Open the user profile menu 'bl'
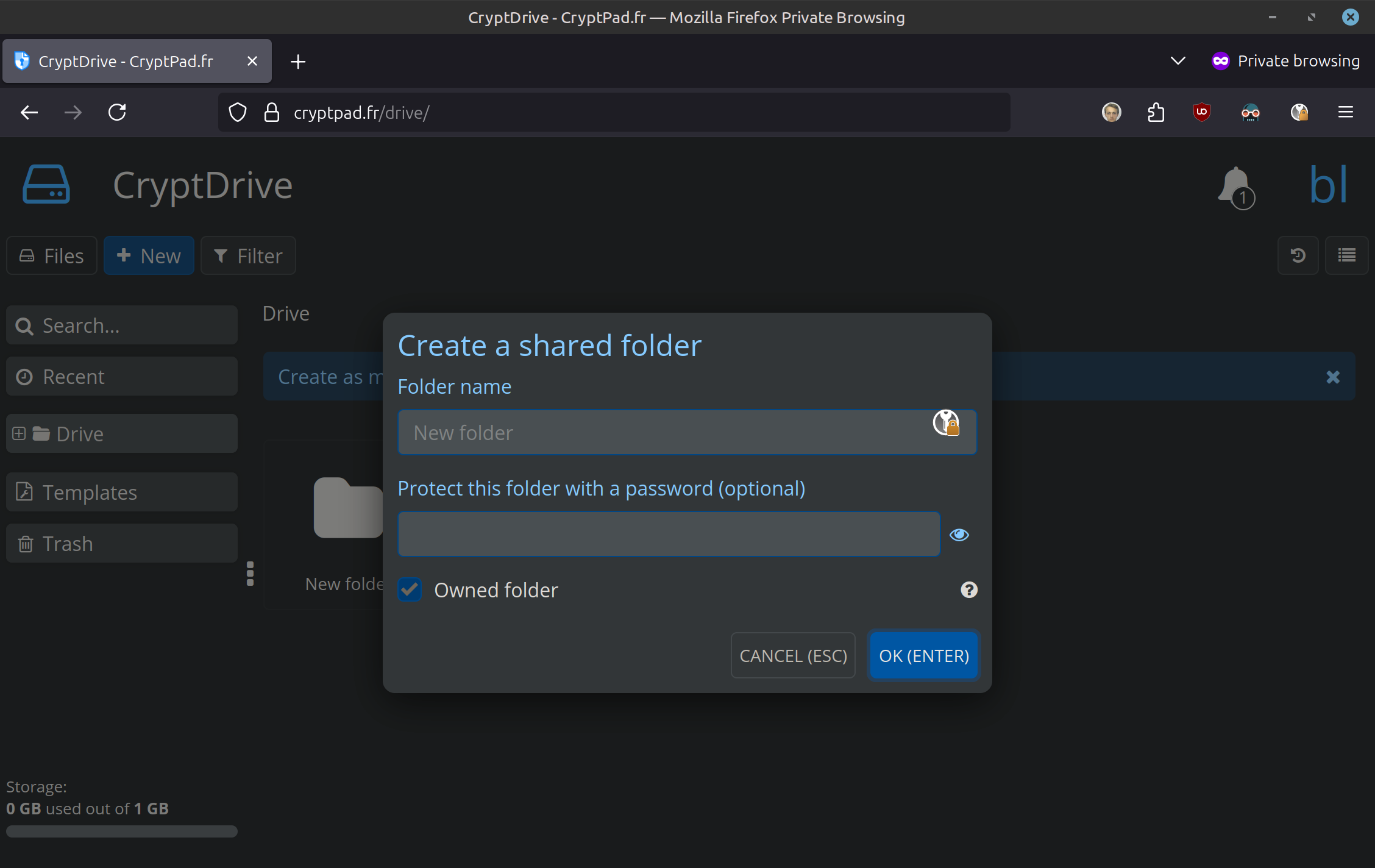Screen dimensions: 1375x868 1327,185
